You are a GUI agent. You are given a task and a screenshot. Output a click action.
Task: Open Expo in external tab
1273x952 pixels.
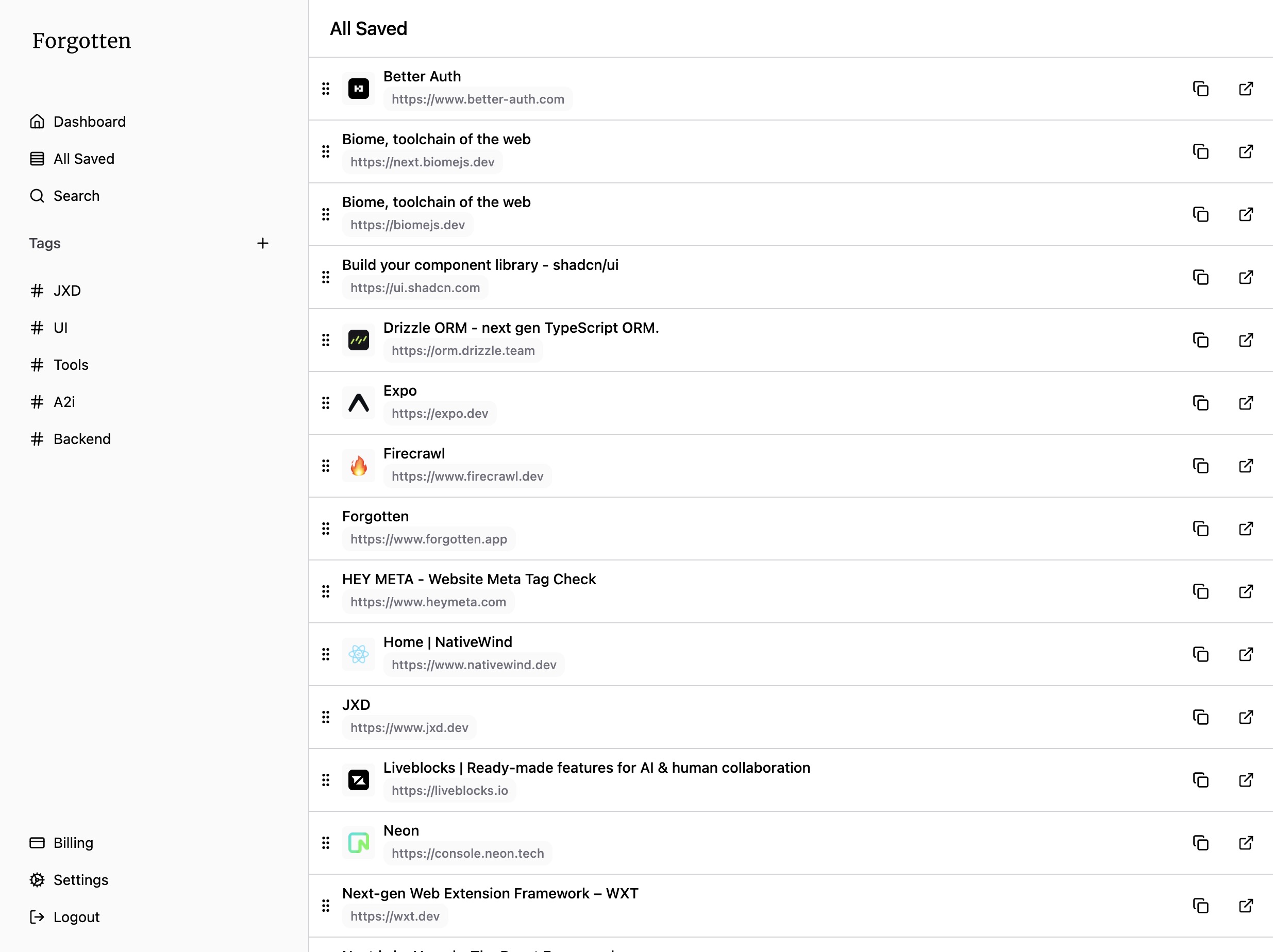click(1246, 403)
